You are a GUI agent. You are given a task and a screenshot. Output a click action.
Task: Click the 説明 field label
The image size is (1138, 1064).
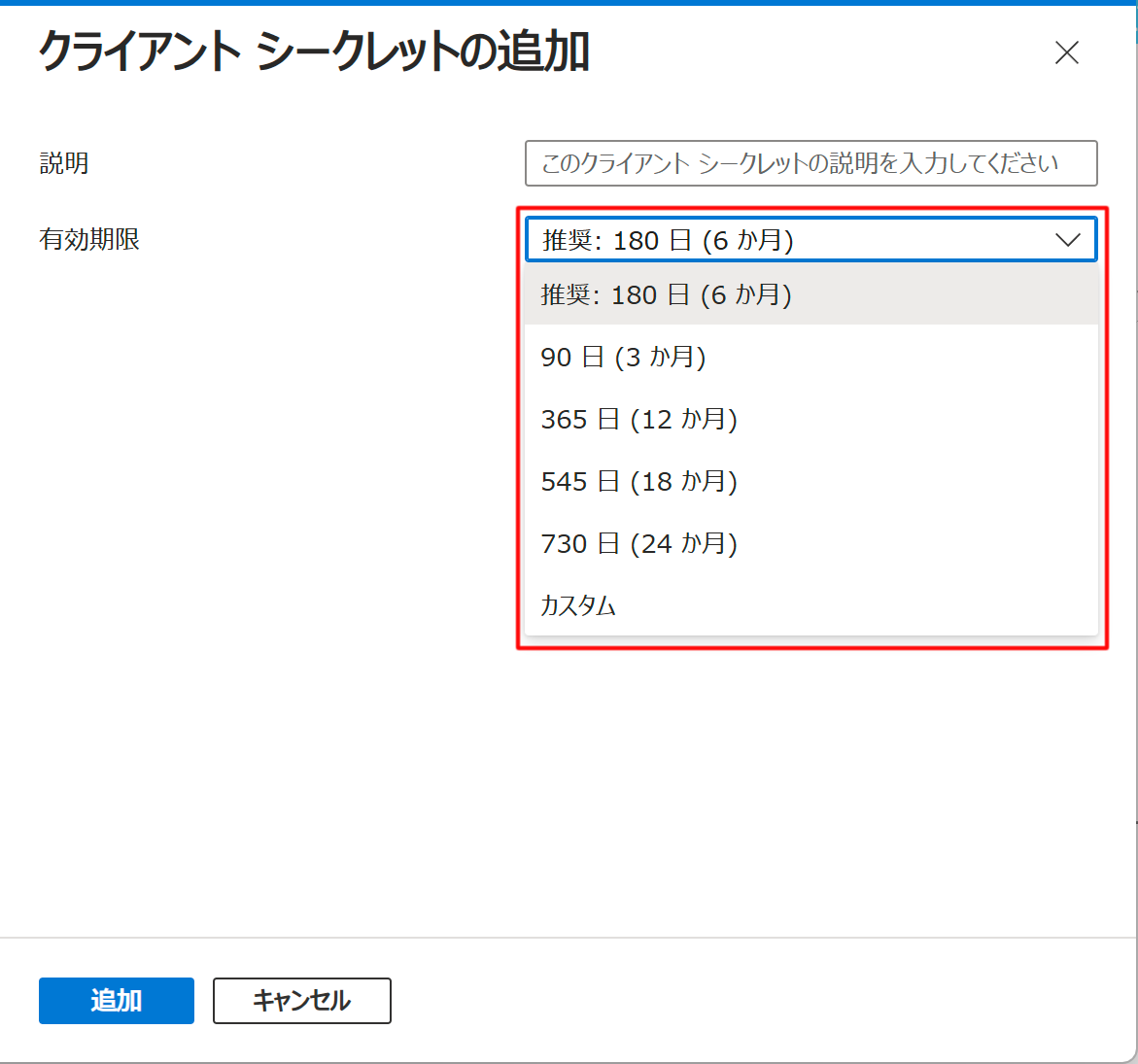64,163
